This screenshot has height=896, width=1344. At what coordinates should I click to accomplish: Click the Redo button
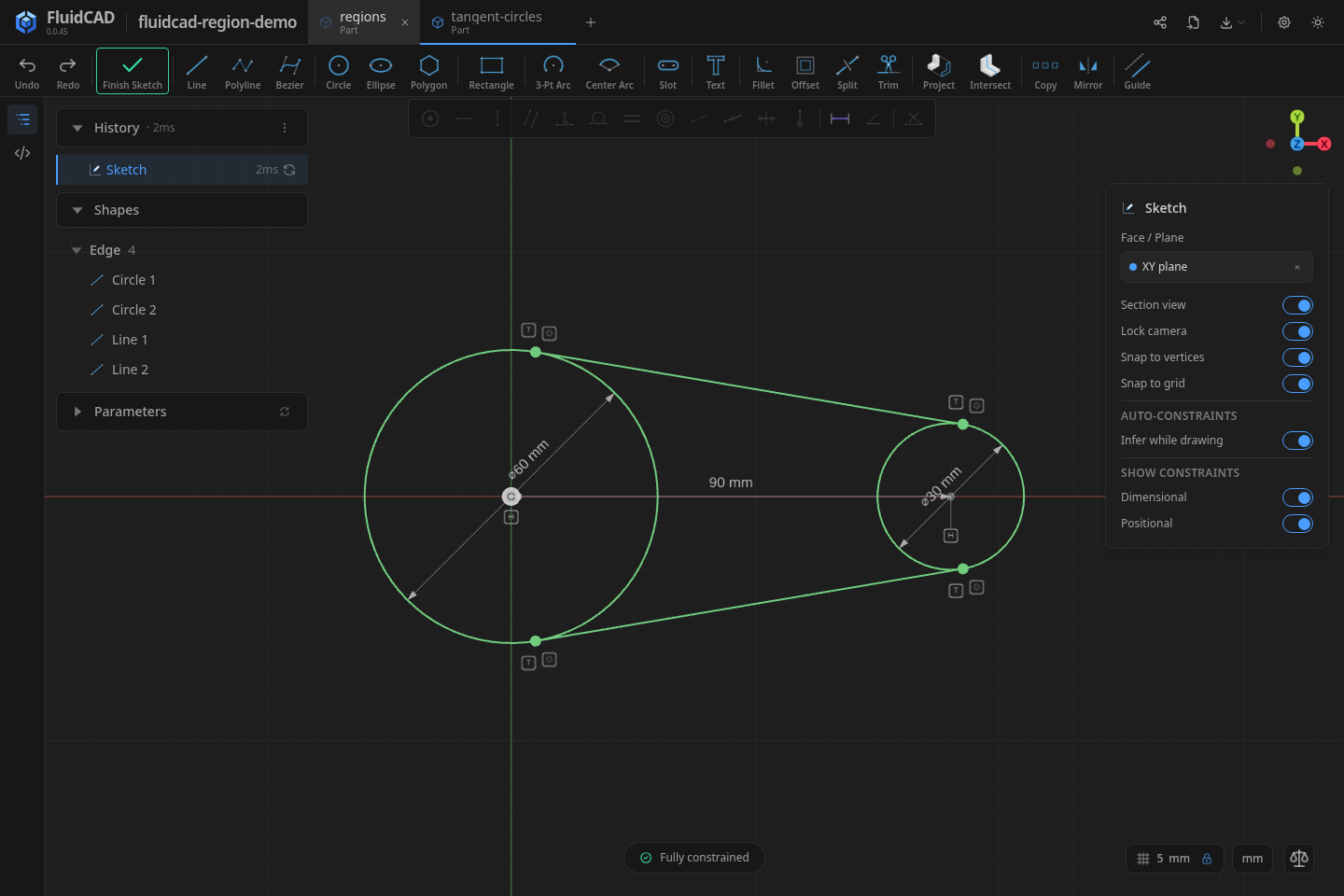pyautogui.click(x=68, y=72)
